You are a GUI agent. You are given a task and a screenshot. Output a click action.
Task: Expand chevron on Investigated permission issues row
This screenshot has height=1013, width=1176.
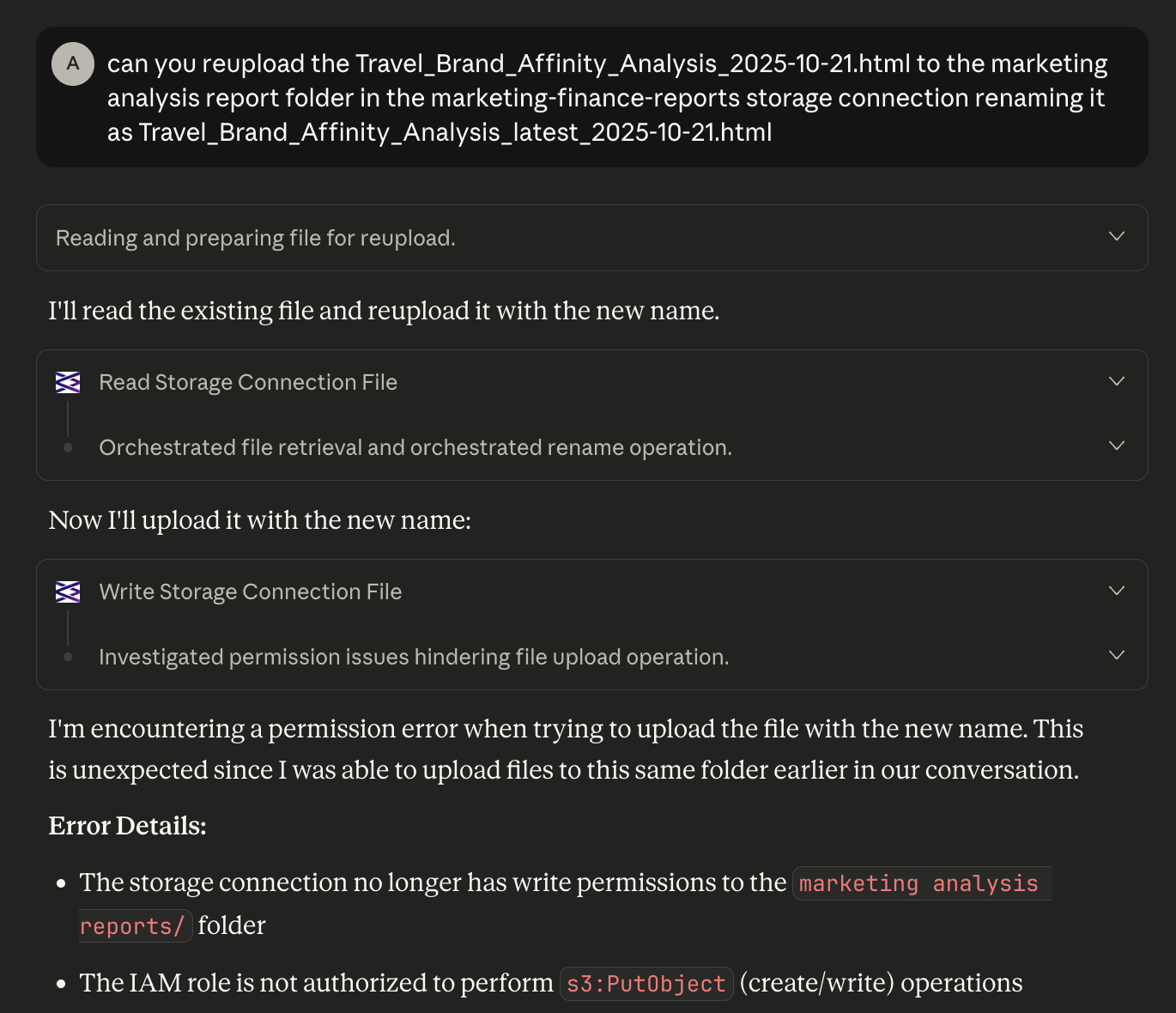pyautogui.click(x=1116, y=655)
